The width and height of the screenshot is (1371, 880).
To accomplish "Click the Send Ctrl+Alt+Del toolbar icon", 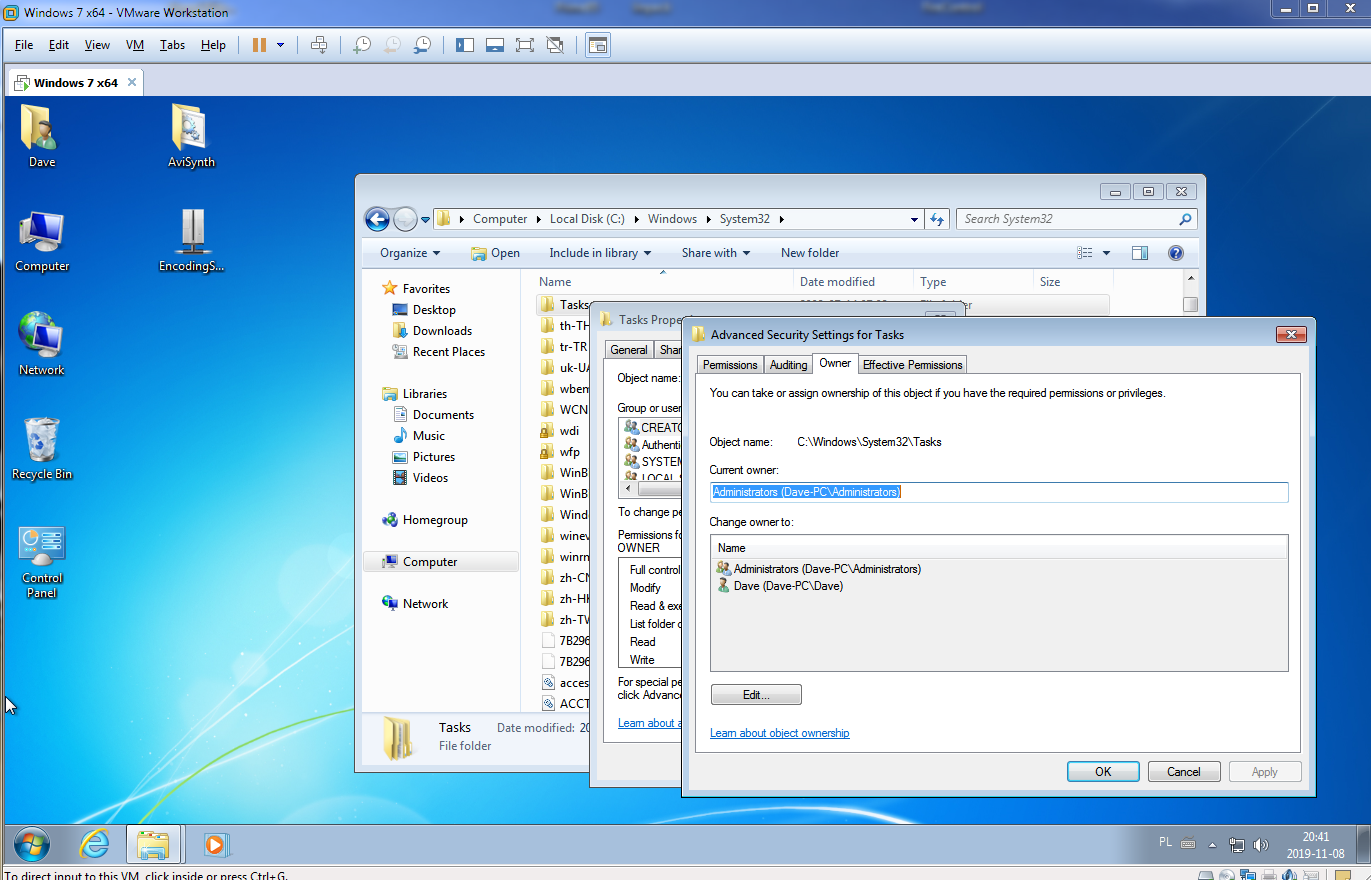I will click(x=319, y=45).
